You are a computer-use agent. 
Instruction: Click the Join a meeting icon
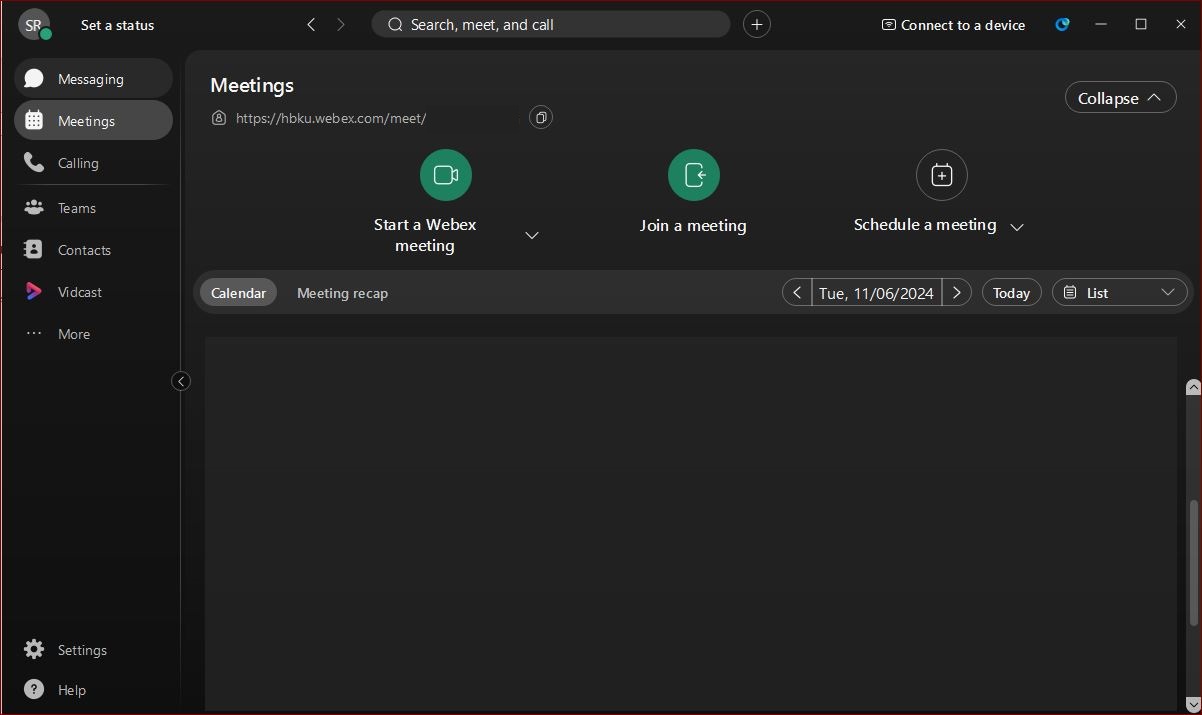tap(694, 175)
